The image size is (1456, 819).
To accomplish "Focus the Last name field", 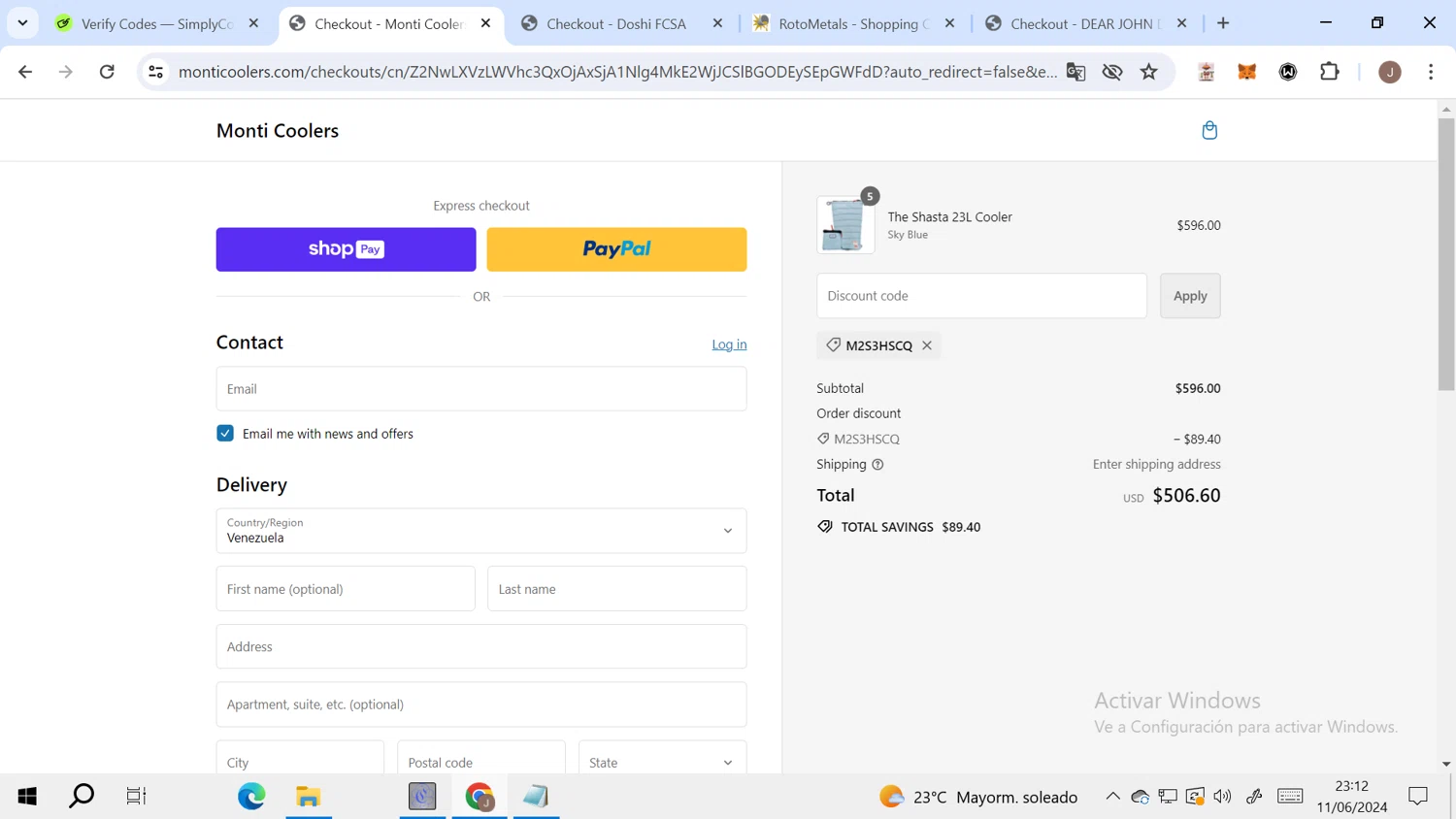I will pos(617,589).
